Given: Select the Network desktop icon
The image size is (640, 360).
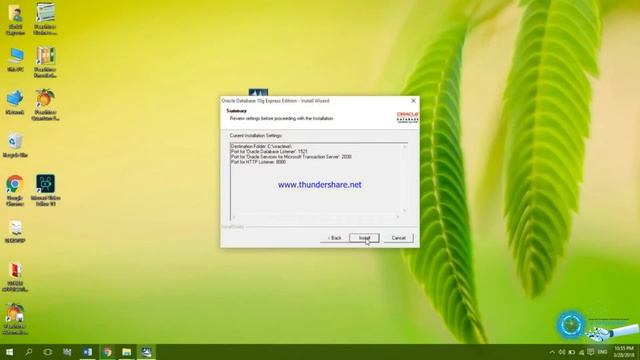Looking at the screenshot, I should pos(15,102).
